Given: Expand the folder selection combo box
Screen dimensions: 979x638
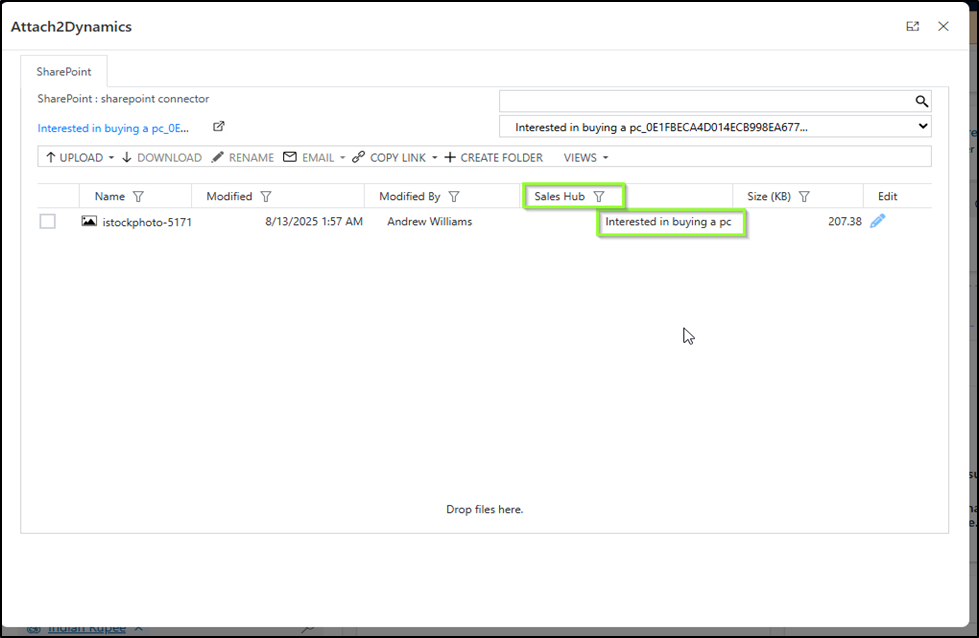Looking at the screenshot, I should (921, 127).
